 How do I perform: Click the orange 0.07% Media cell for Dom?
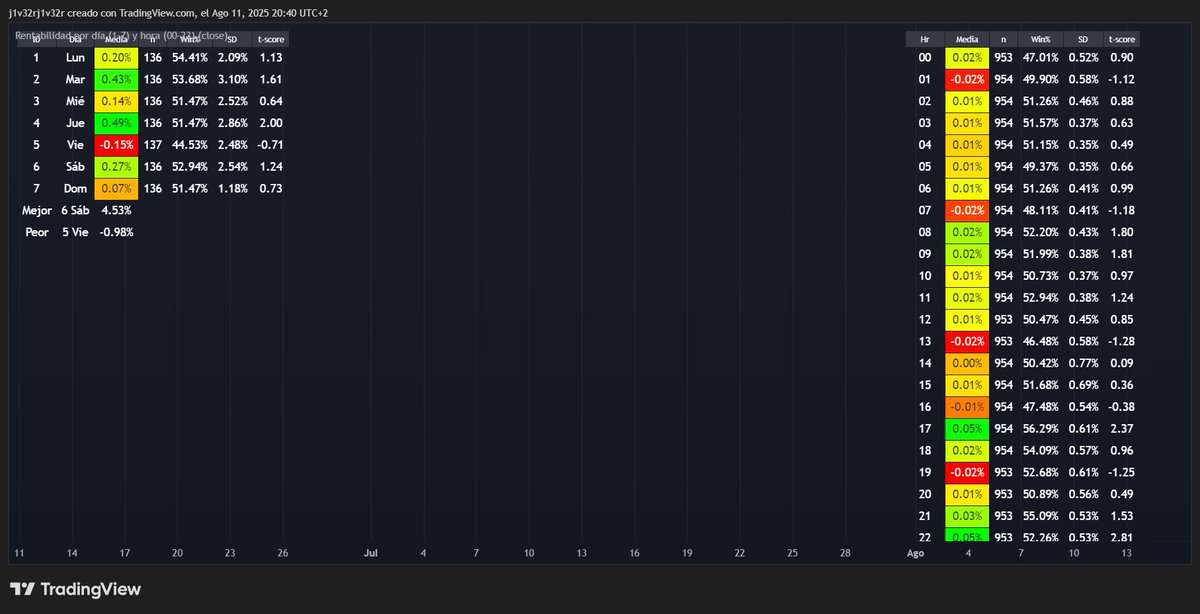(x=117, y=188)
